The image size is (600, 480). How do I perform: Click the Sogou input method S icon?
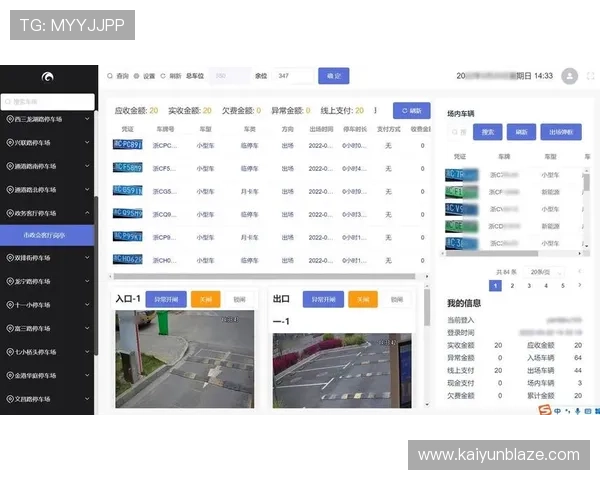(x=545, y=410)
